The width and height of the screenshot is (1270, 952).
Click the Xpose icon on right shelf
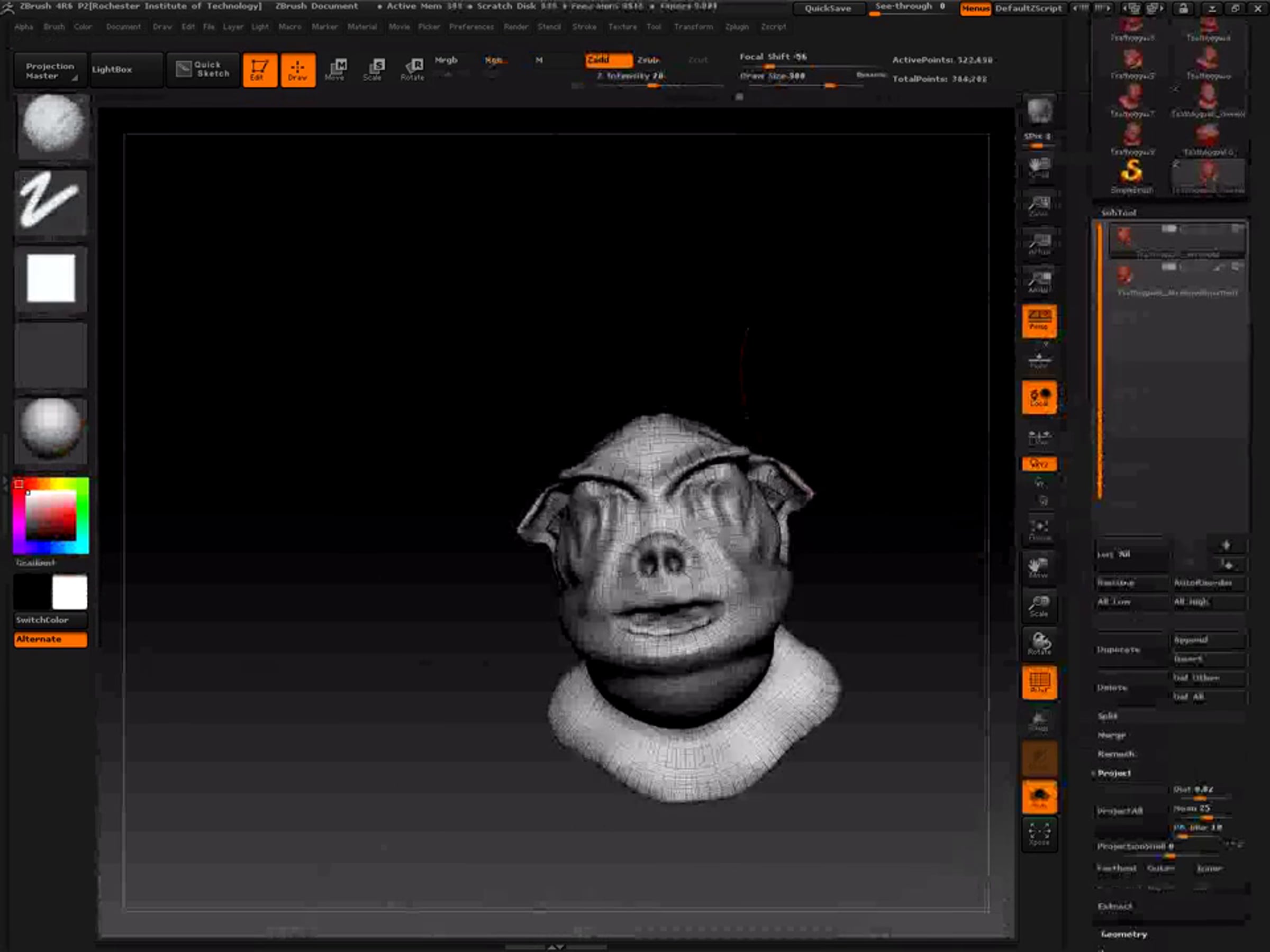point(1039,834)
